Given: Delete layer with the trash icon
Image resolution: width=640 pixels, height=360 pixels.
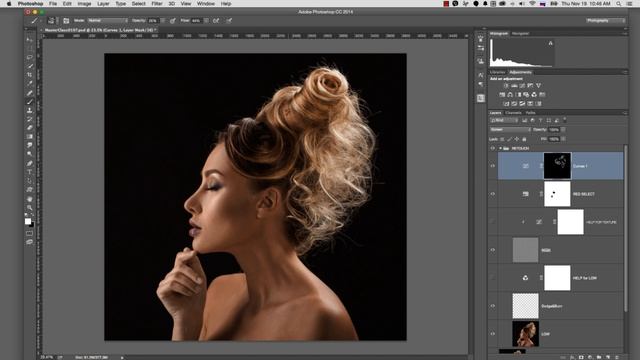Looking at the screenshot, I should click(617, 357).
